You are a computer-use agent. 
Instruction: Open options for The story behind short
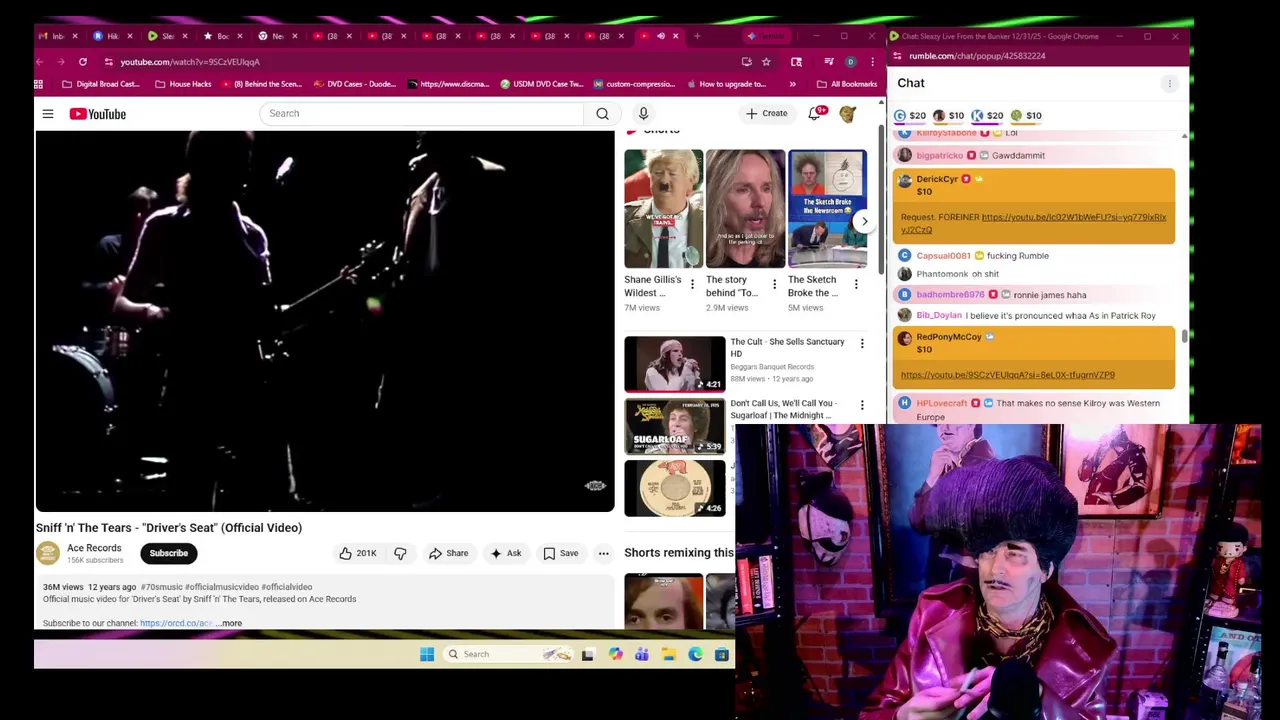[x=774, y=285]
